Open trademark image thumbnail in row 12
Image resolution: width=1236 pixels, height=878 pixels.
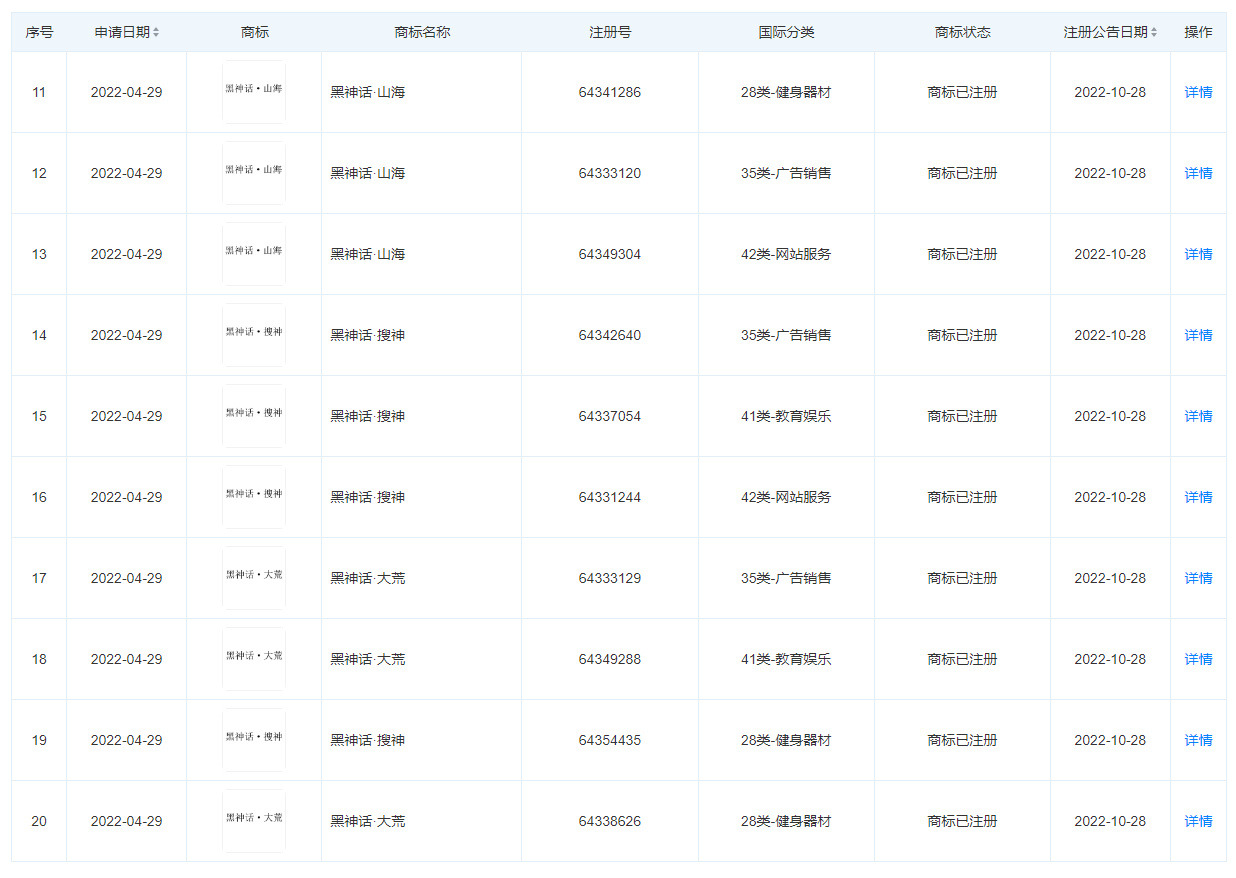coord(254,173)
